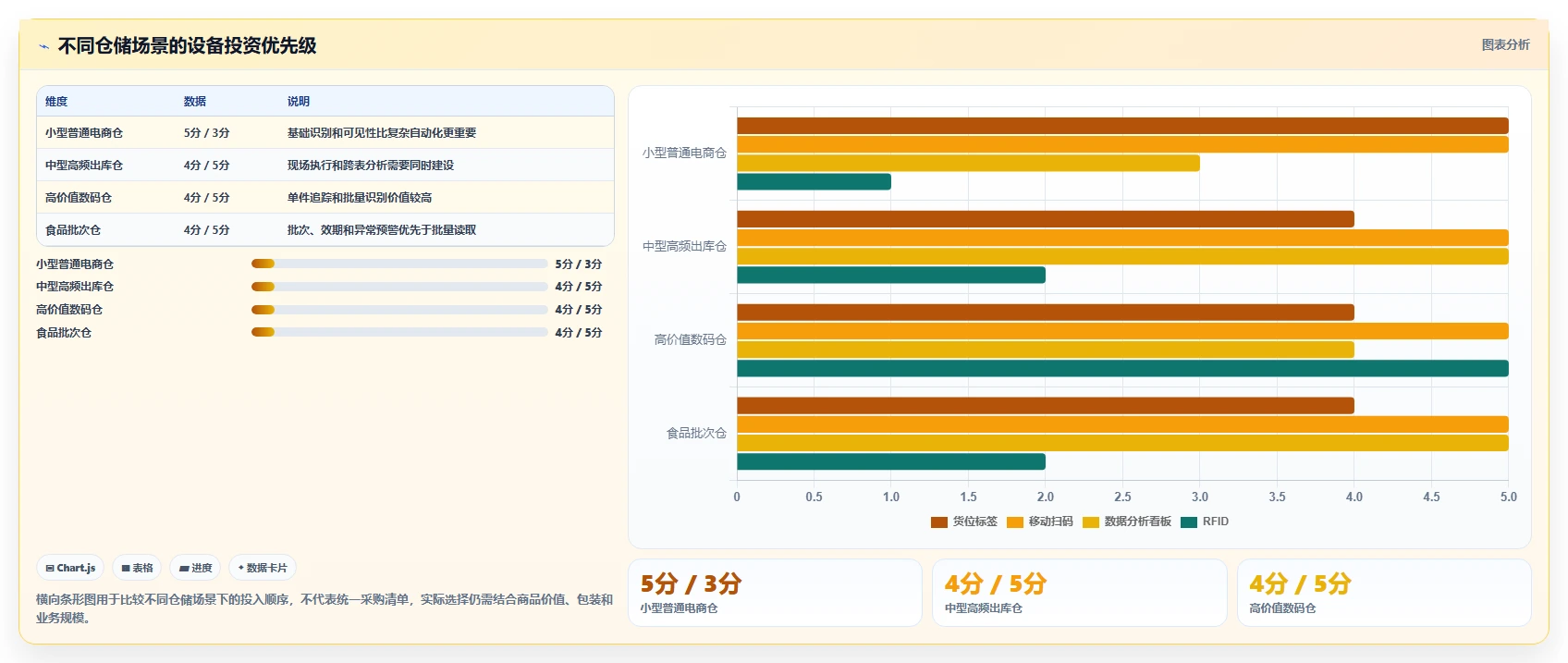This screenshot has width=1568, height=663.
Task: Click 食品批次仓 货位标签 bar in chart
Action: pos(1046,405)
